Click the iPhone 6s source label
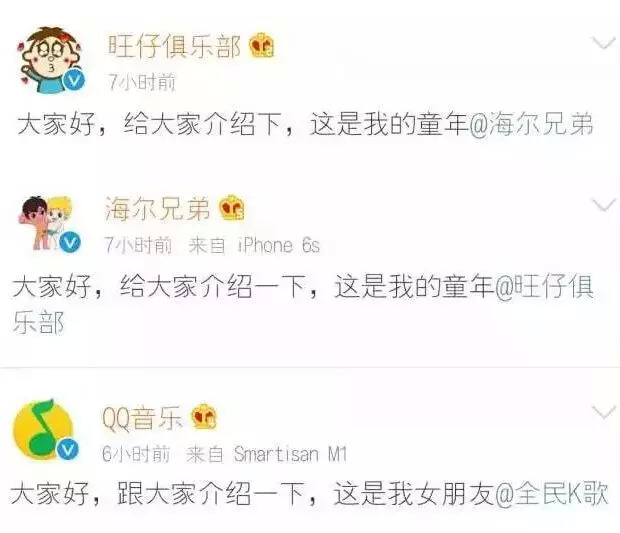 278,246
